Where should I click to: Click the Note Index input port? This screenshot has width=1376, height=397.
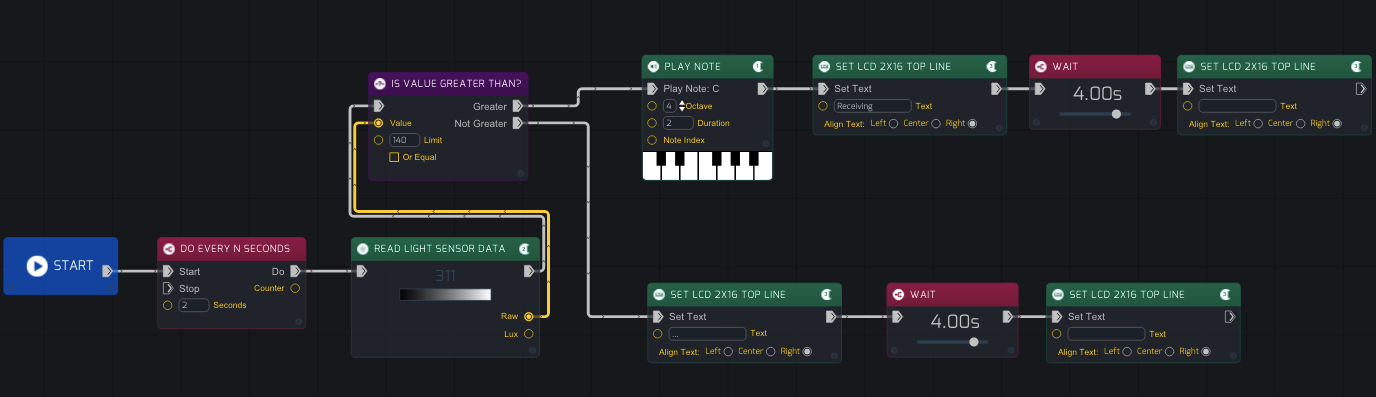coord(652,140)
